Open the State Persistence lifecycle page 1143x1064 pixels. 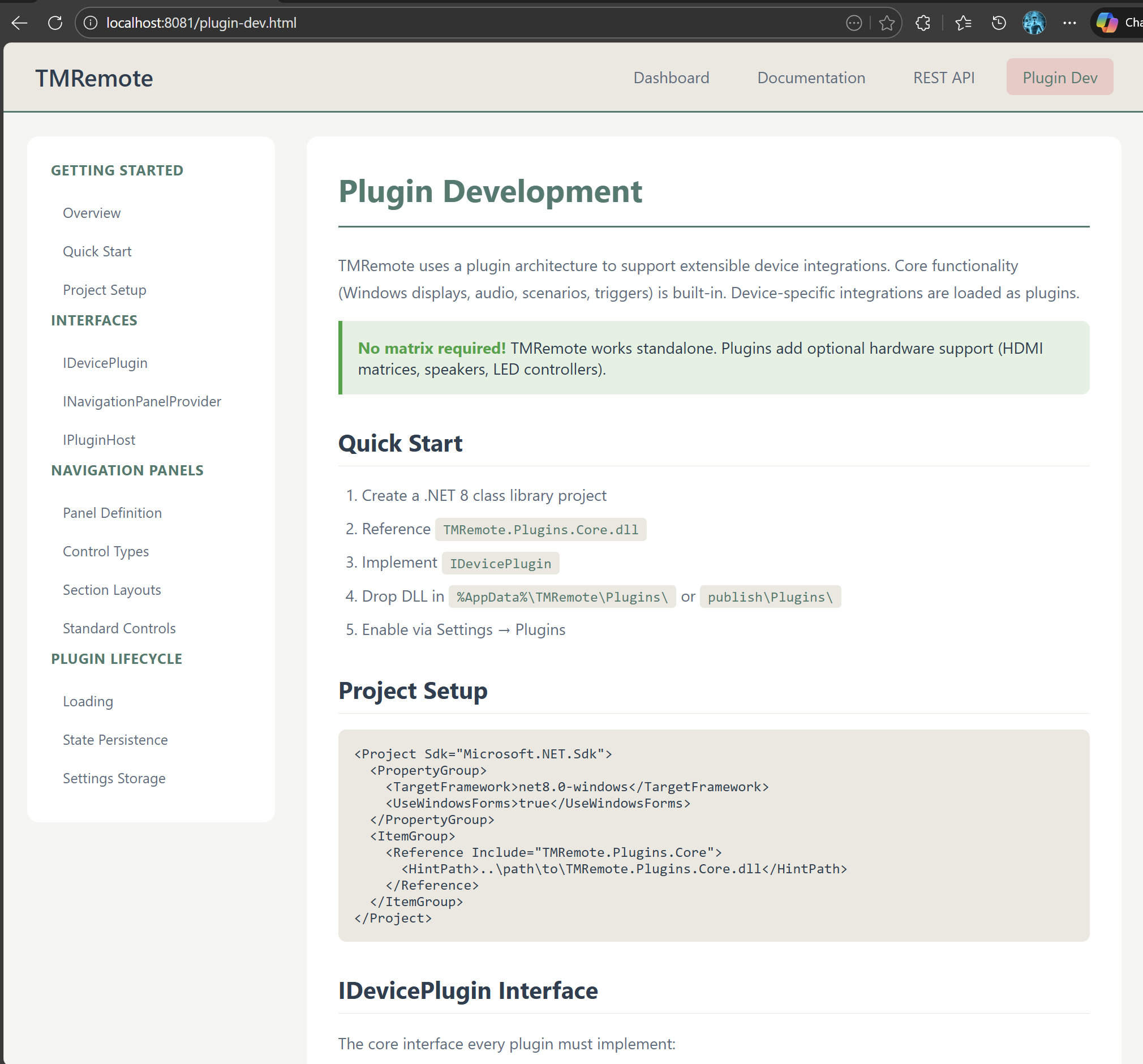(115, 740)
